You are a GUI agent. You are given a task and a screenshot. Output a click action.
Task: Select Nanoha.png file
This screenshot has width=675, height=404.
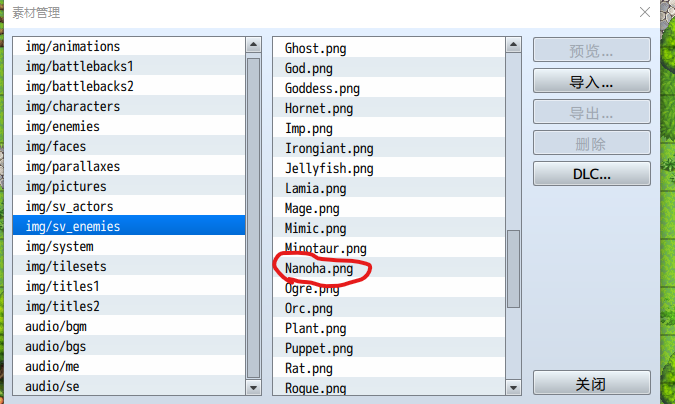point(389,268)
